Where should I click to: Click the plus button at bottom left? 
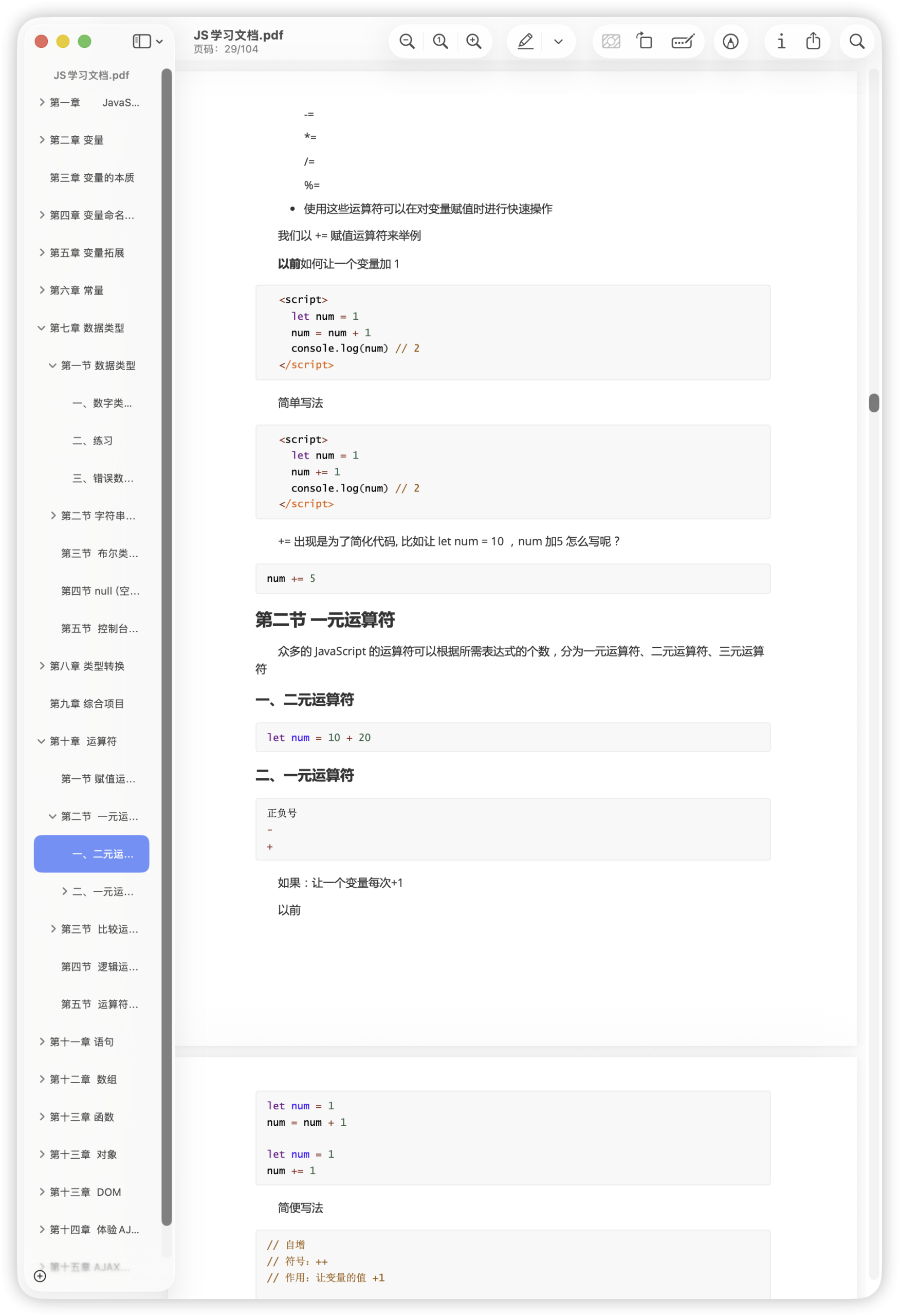click(x=39, y=1277)
